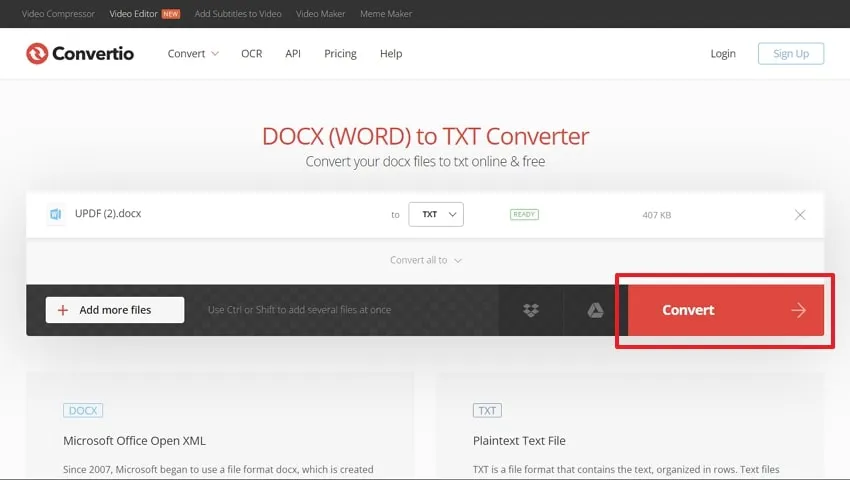Screen dimensions: 850x480
Task: Click the UPDF (2).docx file name
Action: (x=108, y=214)
